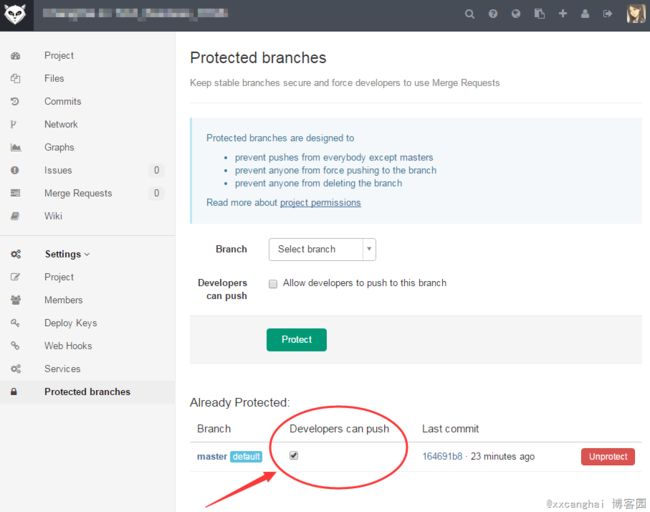Click the Protected branches page heading
Viewport: 650px width, 512px height.
pos(258,58)
